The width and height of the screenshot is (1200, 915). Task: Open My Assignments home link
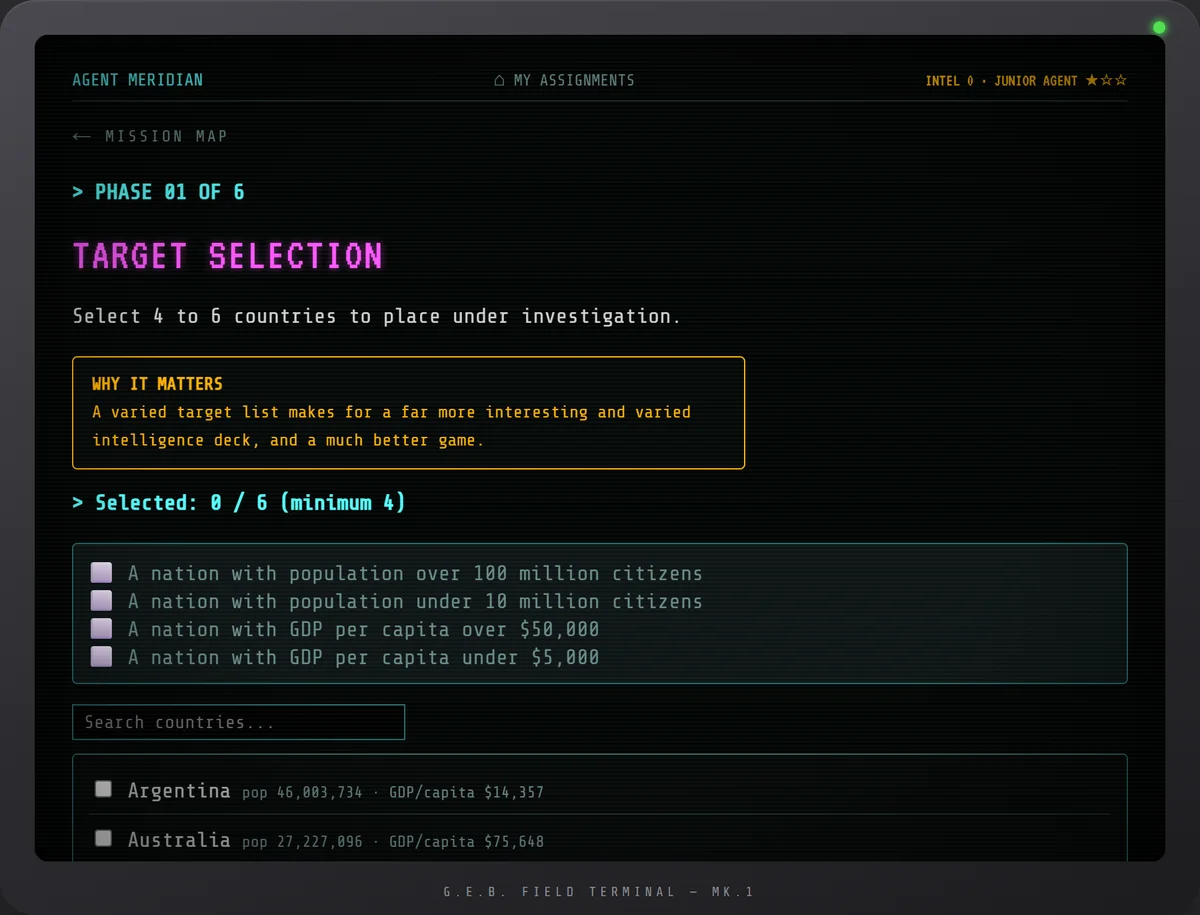point(564,80)
